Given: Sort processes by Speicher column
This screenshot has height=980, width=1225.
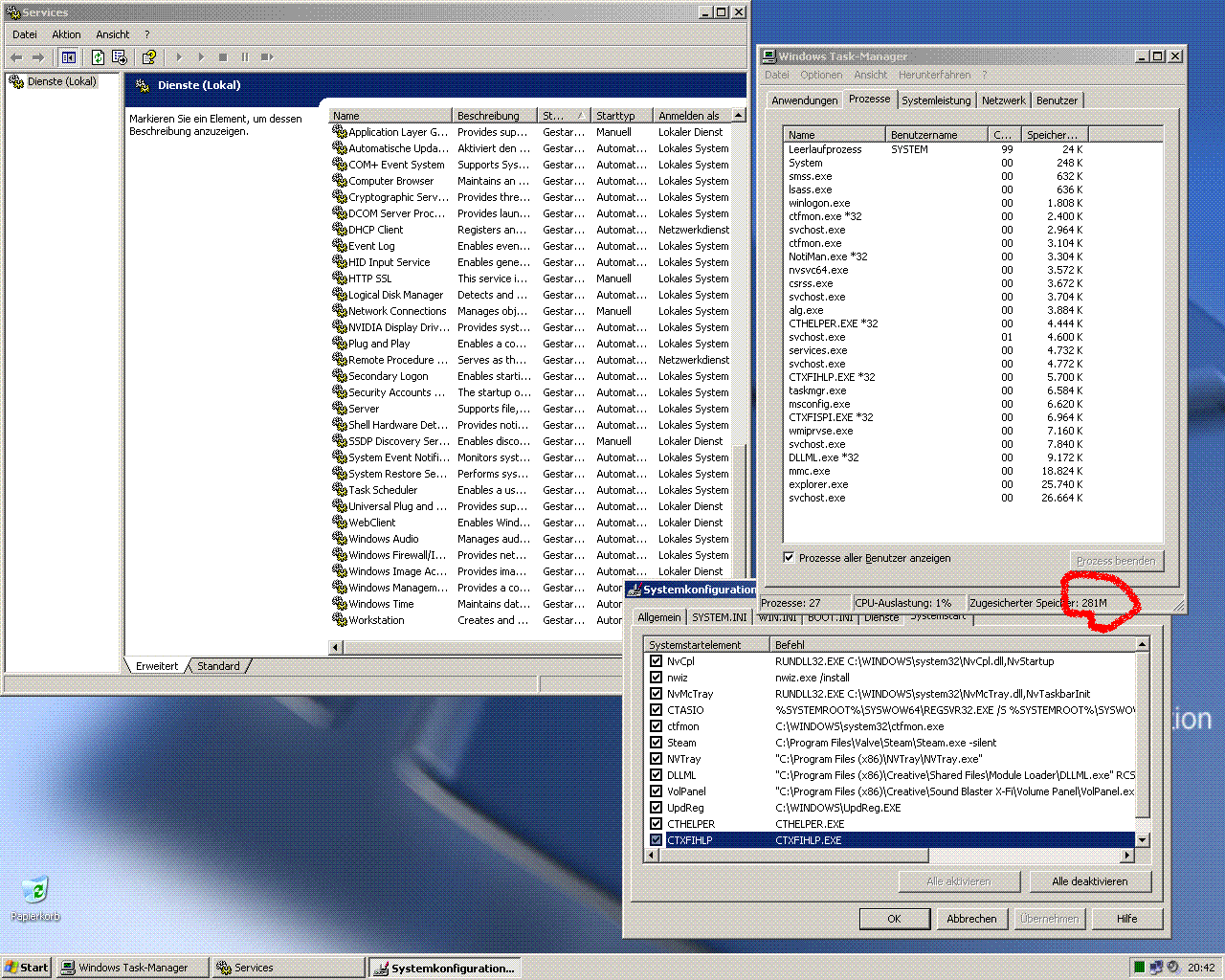Looking at the screenshot, I should [x=1054, y=135].
